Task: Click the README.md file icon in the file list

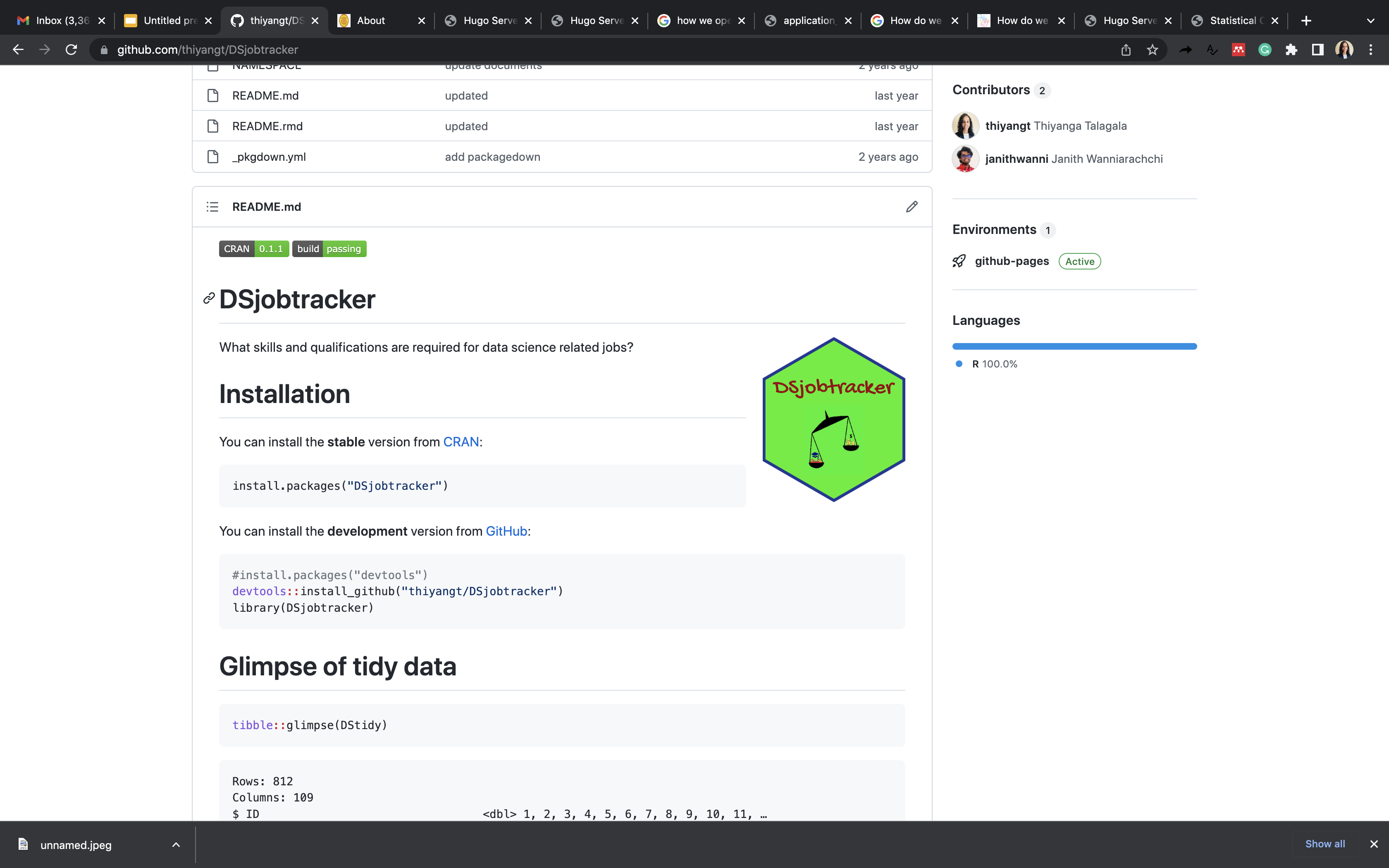Action: 213,95
